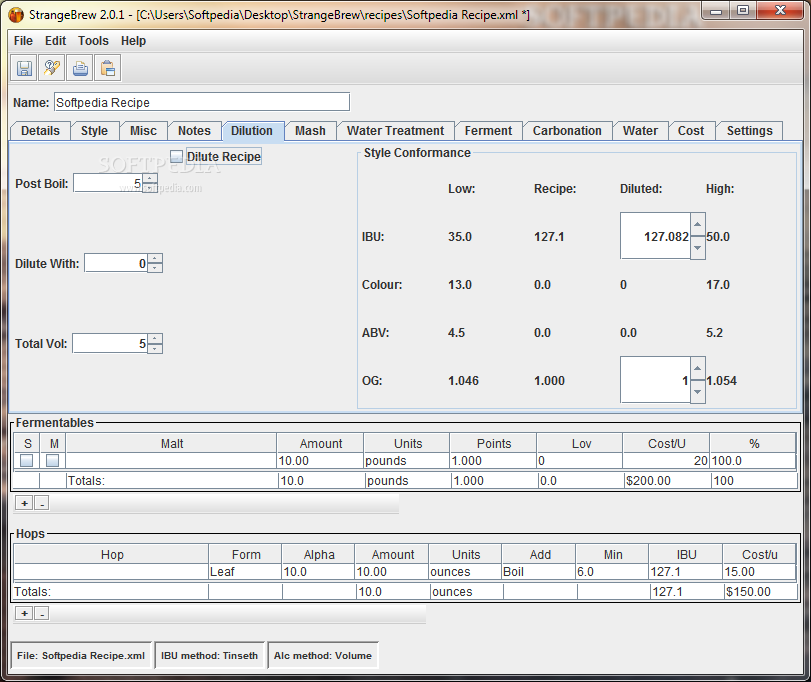811x682 pixels.
Task: Click the hop Cost/u cell 15.00
Action: click(759, 571)
